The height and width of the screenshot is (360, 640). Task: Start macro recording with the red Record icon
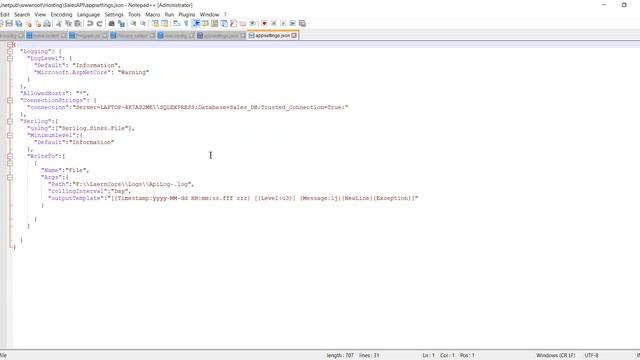[264, 24]
